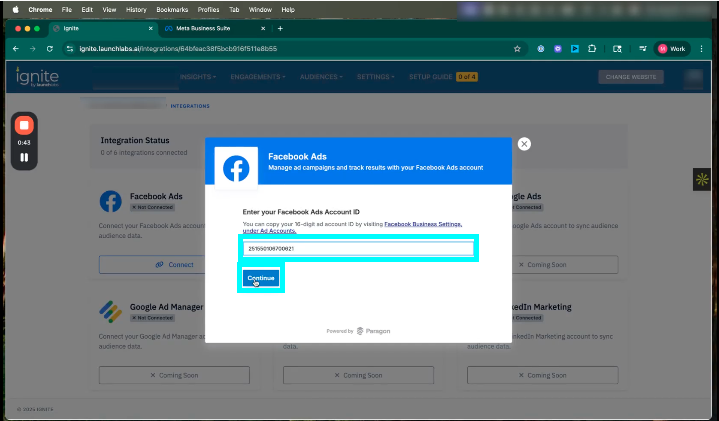This screenshot has height=421, width=719.
Task: Open the Help menu
Action: click(x=288, y=10)
